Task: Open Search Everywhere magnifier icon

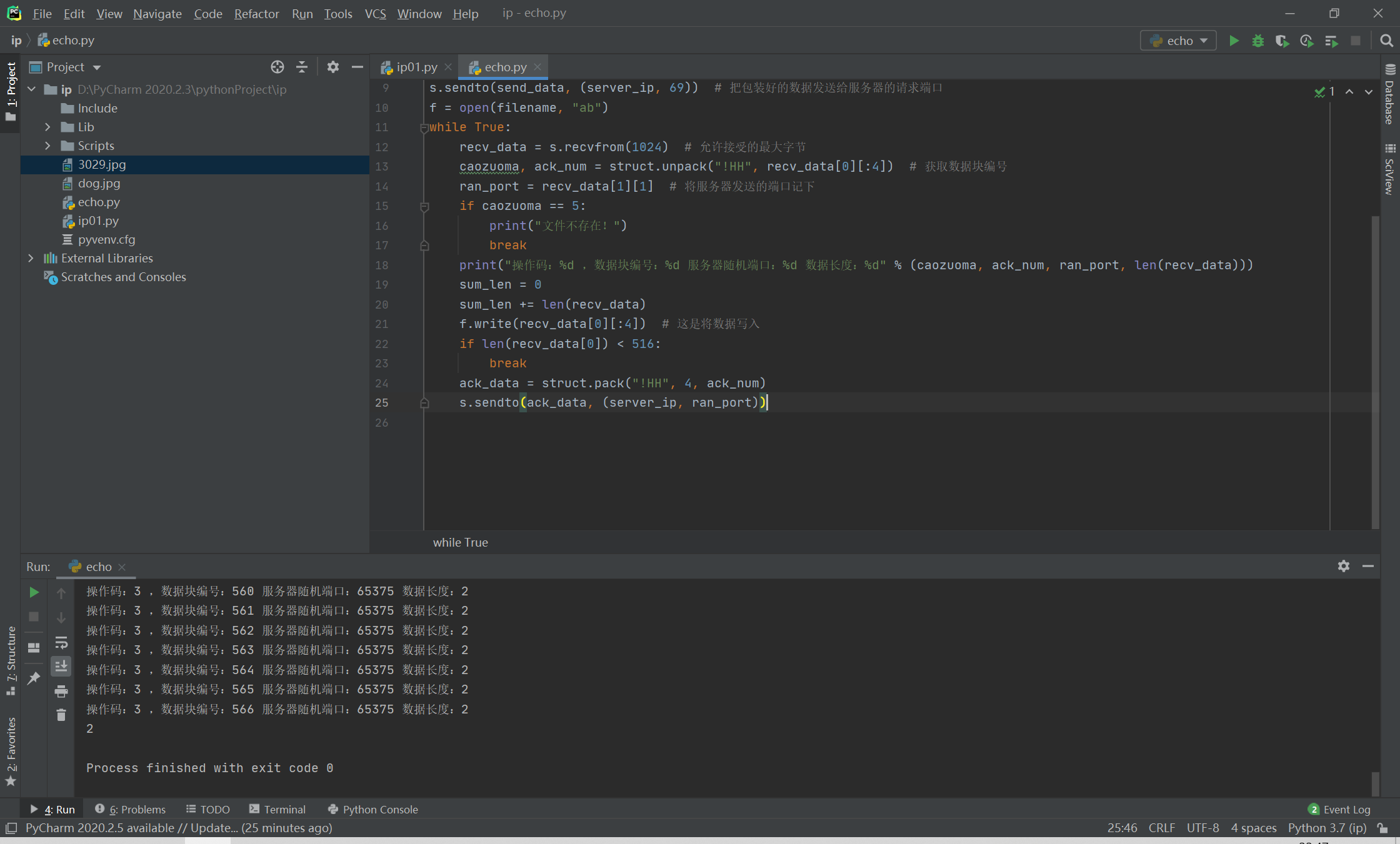Action: click(1386, 41)
